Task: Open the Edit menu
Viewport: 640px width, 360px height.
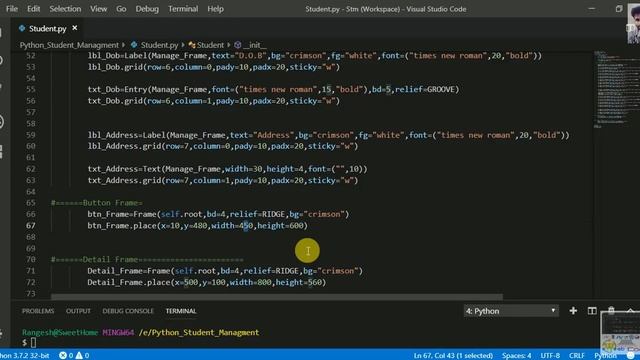Action: (x=33, y=9)
